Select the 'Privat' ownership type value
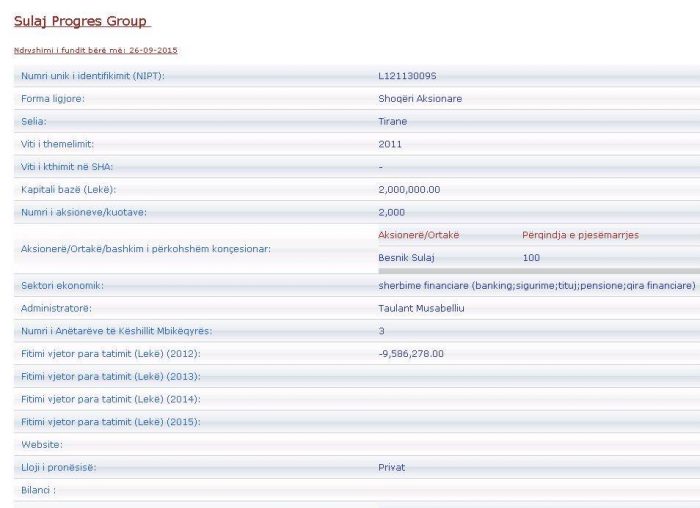The image size is (700, 508). (x=391, y=467)
